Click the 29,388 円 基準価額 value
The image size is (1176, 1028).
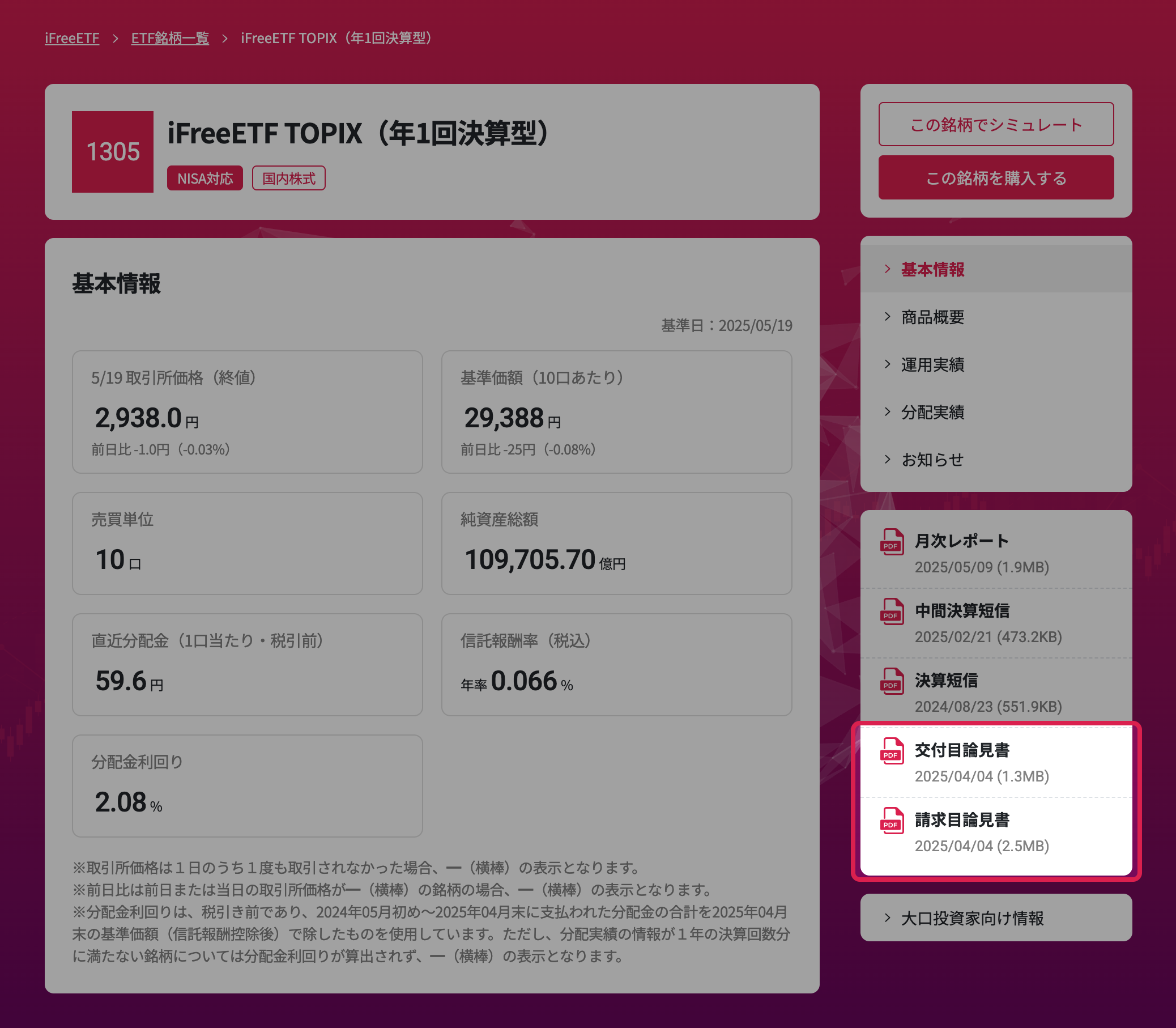point(512,418)
